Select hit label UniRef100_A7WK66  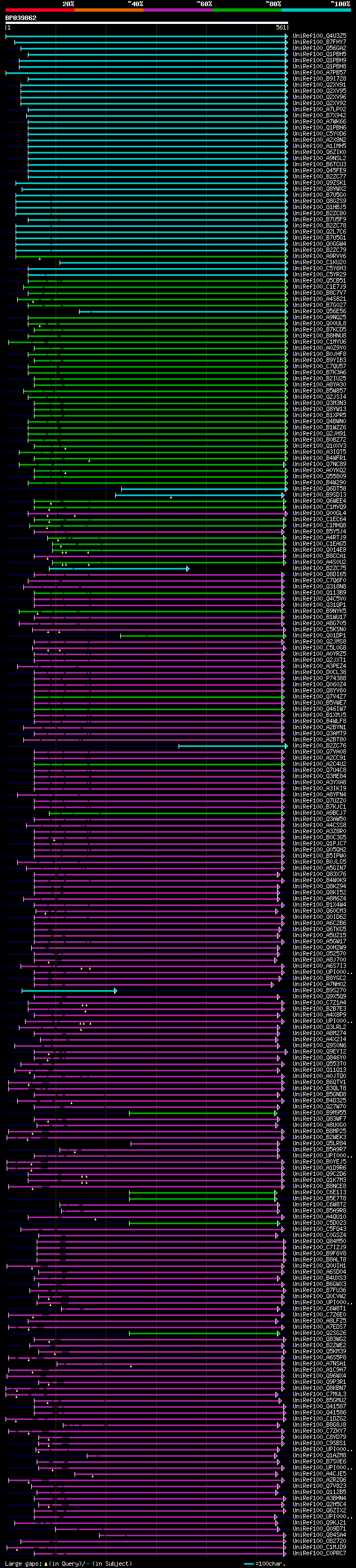coord(319,122)
